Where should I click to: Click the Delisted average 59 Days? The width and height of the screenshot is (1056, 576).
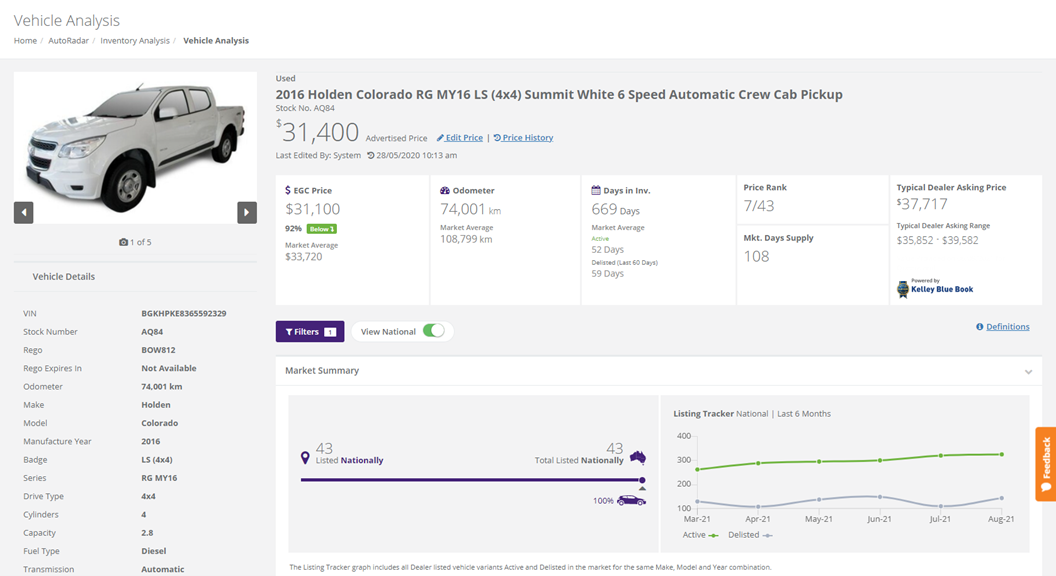click(x=607, y=274)
